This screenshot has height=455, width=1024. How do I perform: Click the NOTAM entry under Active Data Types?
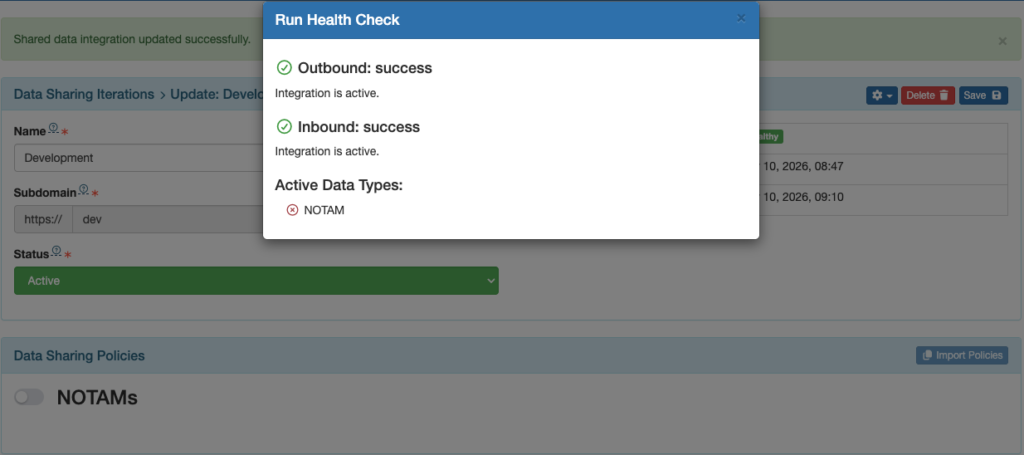click(324, 210)
